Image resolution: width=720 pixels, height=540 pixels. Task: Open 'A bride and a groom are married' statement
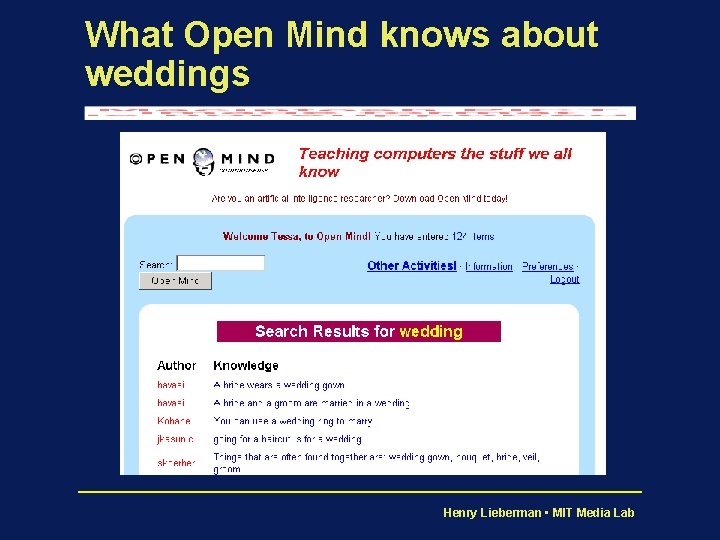click(x=311, y=403)
